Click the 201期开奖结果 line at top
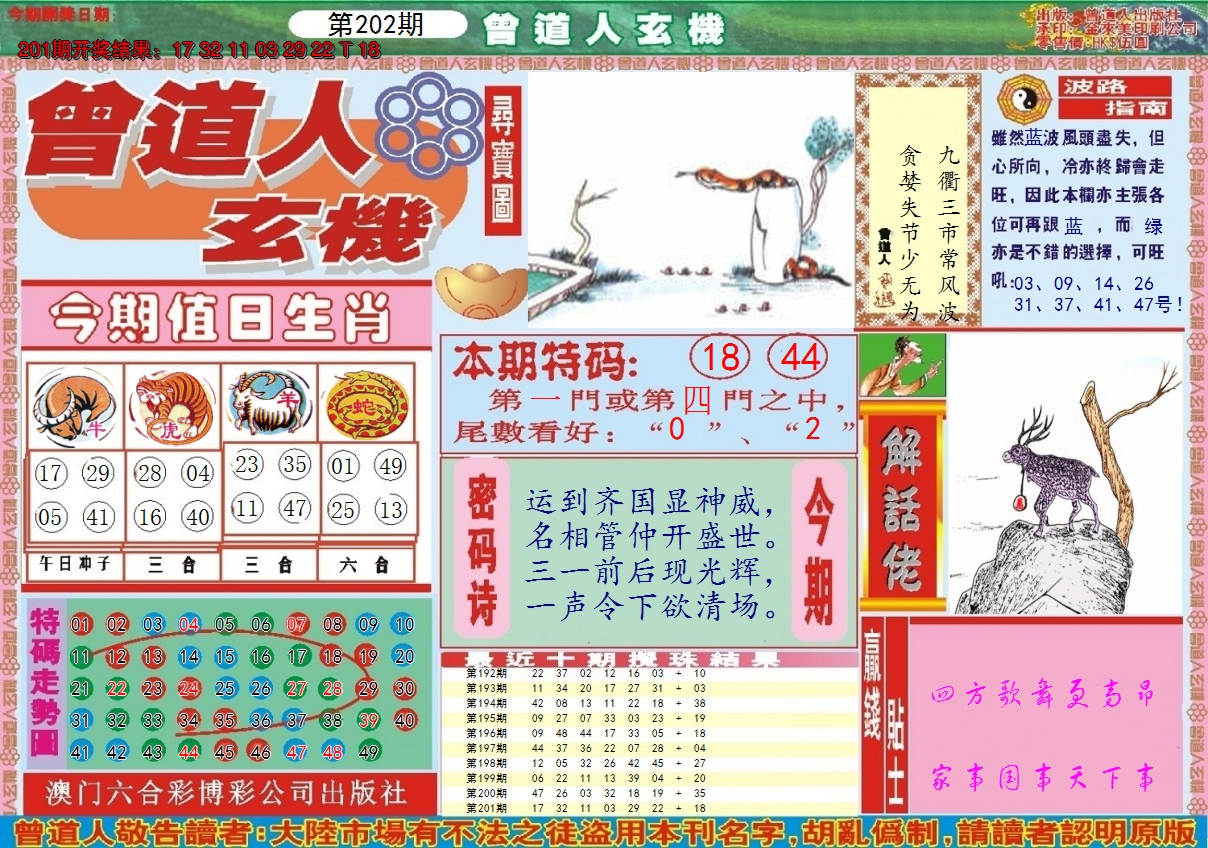This screenshot has width=1208, height=848. (x=199, y=49)
